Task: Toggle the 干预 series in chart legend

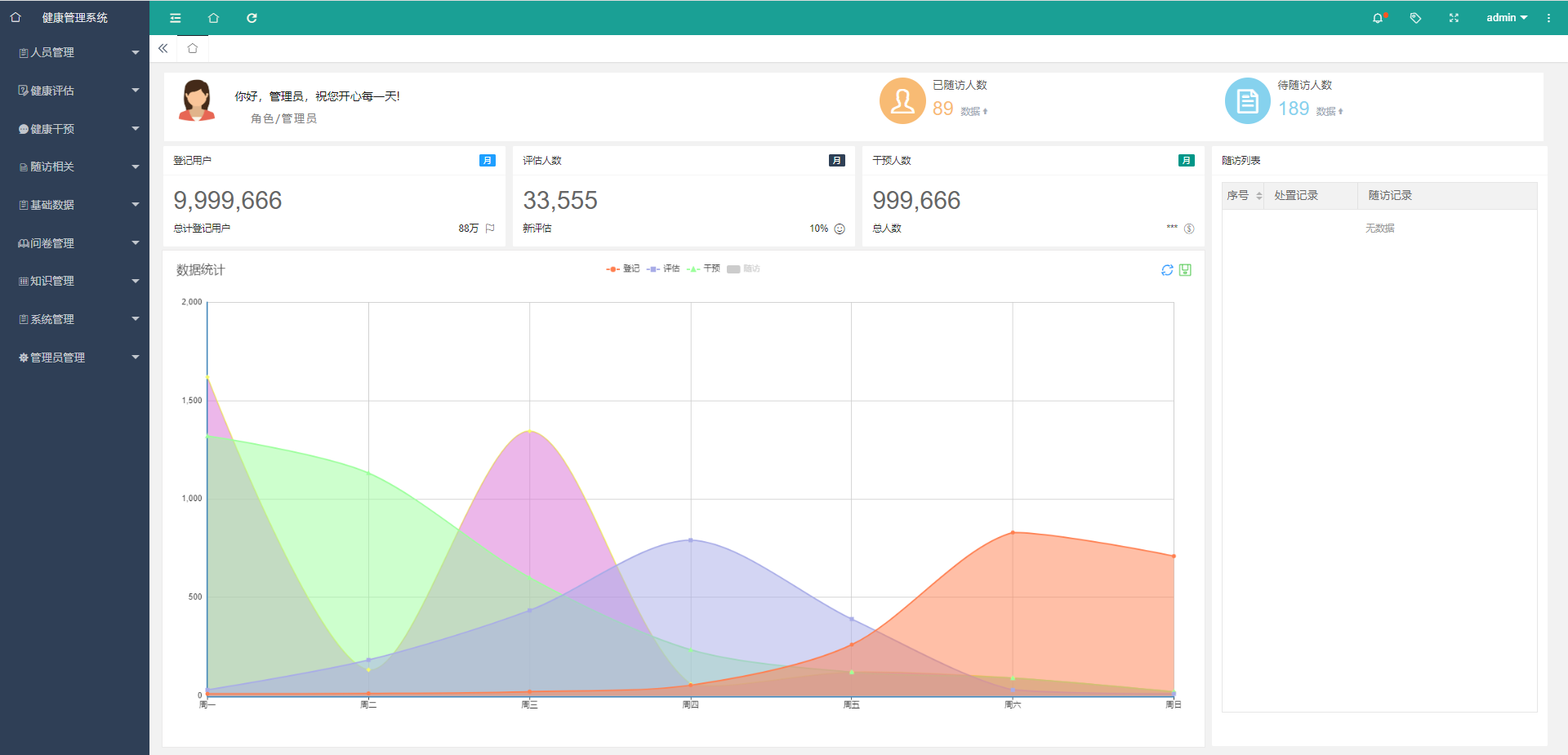Action: coord(703,269)
